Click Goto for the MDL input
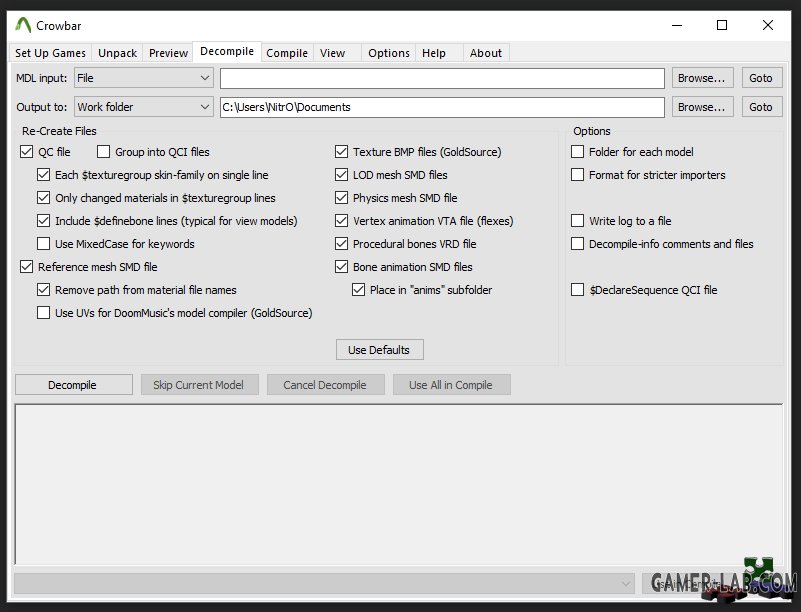Screen dimensions: 801x612 click(761, 78)
